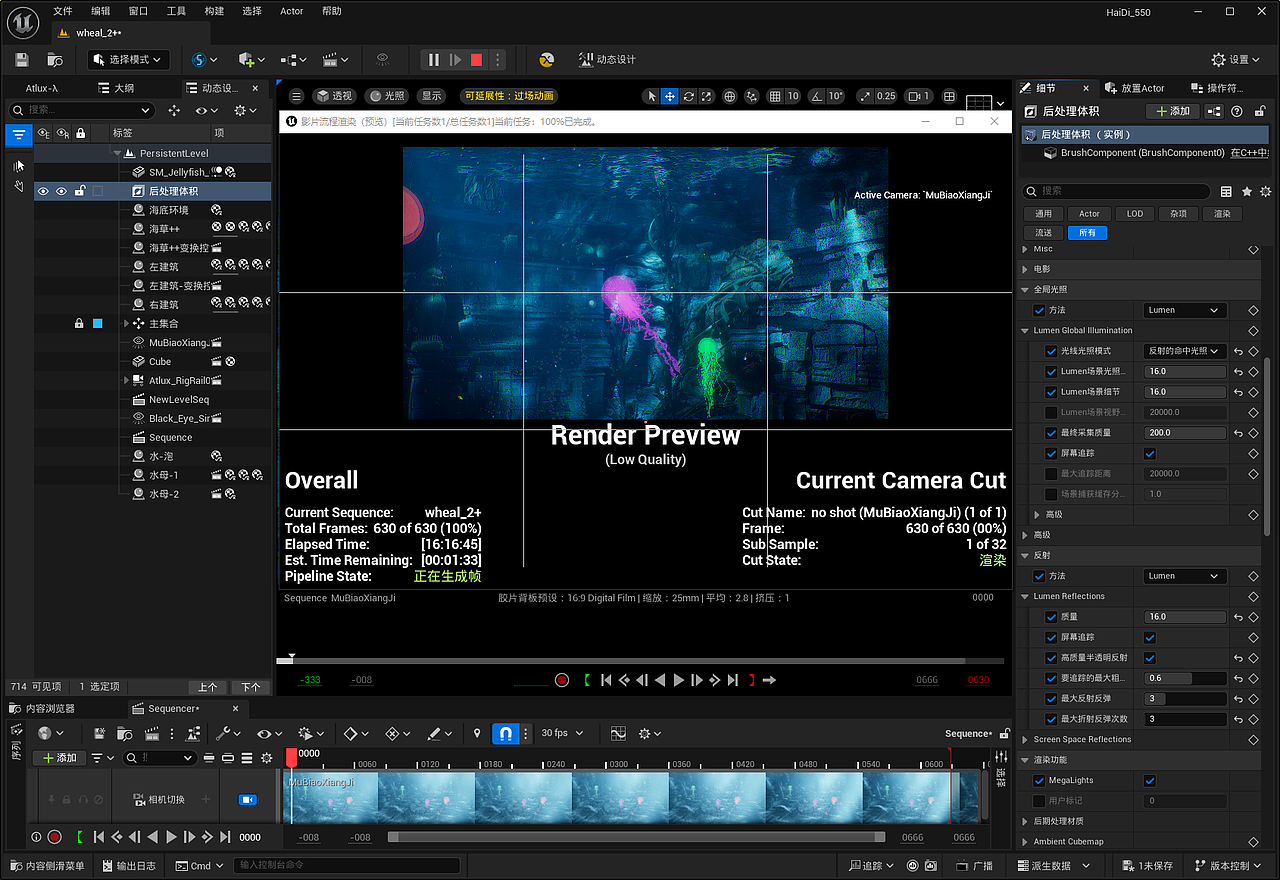Open the Sequencer curve editor icon
This screenshot has width=1280, height=880.
[x=618, y=733]
